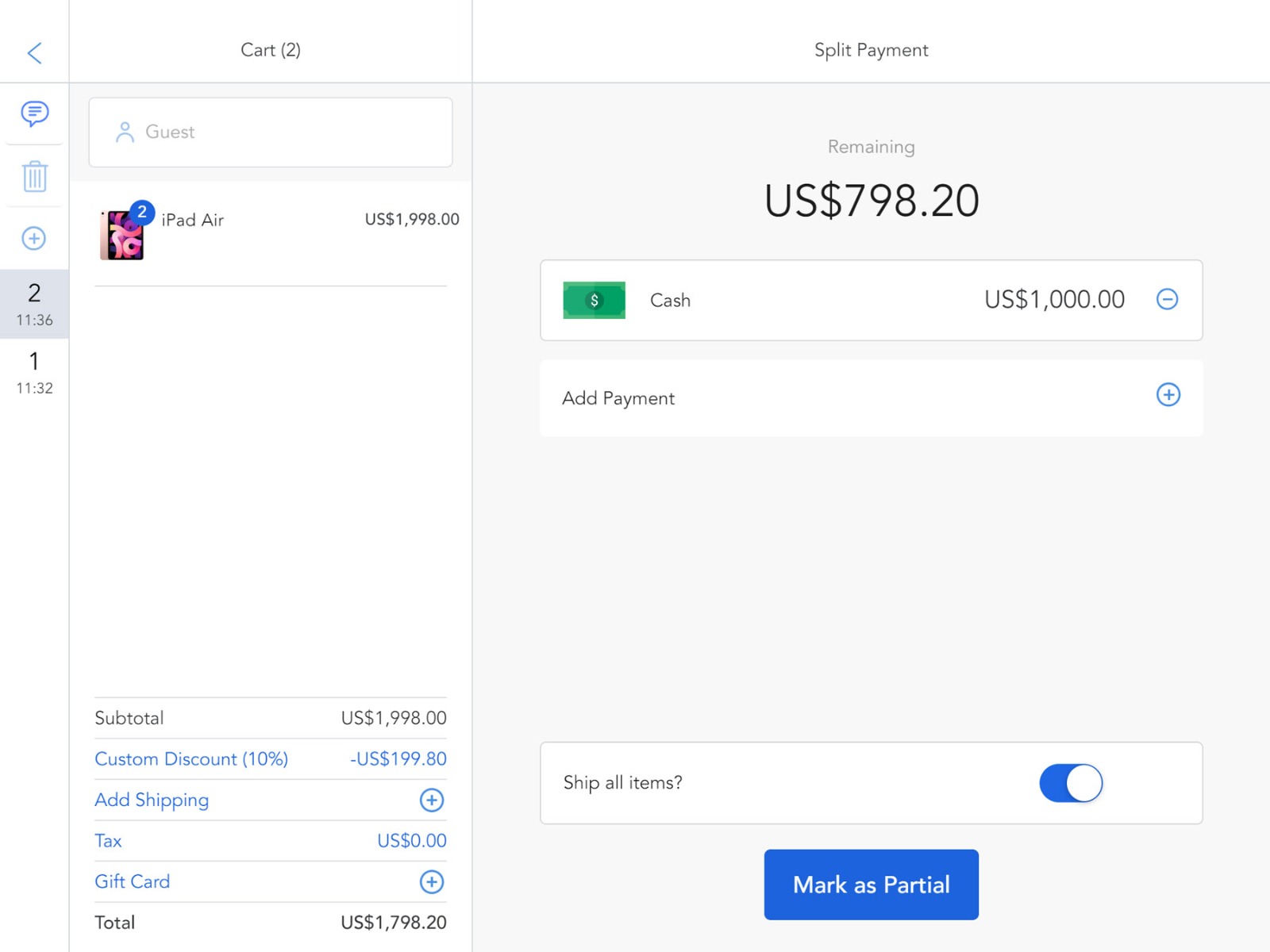Click the plus icon to start a new cart

(x=33, y=238)
